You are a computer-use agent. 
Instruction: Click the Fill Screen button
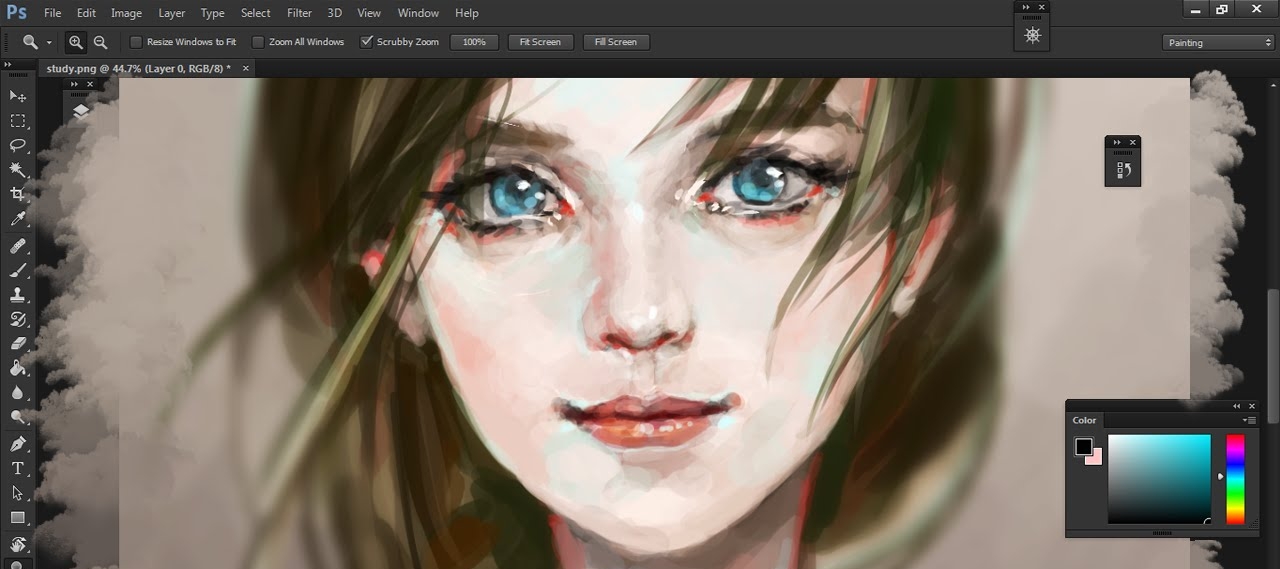coord(615,42)
